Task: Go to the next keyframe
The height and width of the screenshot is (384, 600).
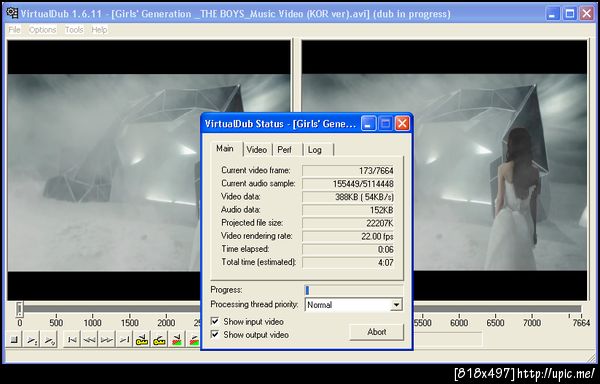Action: coord(160,340)
